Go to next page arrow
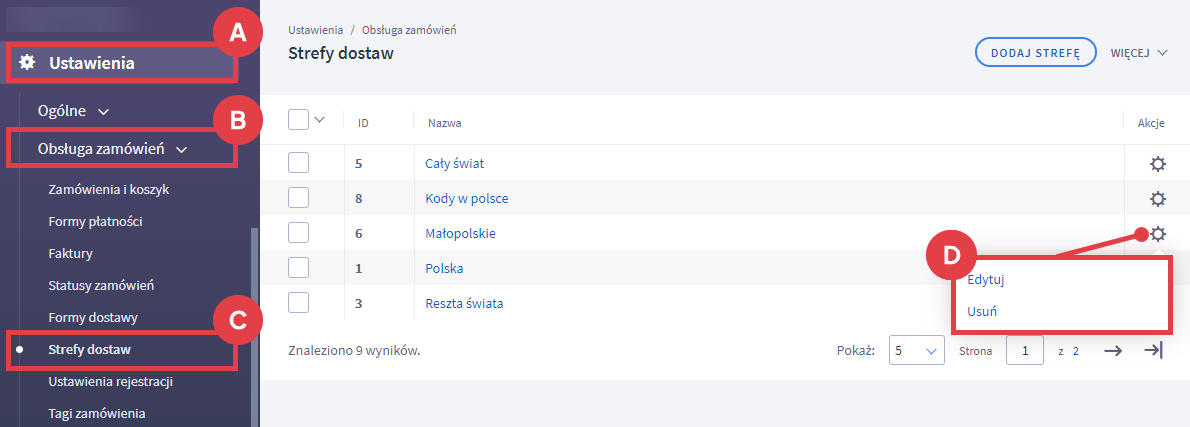The image size is (1190, 427). pyautogui.click(x=1113, y=351)
